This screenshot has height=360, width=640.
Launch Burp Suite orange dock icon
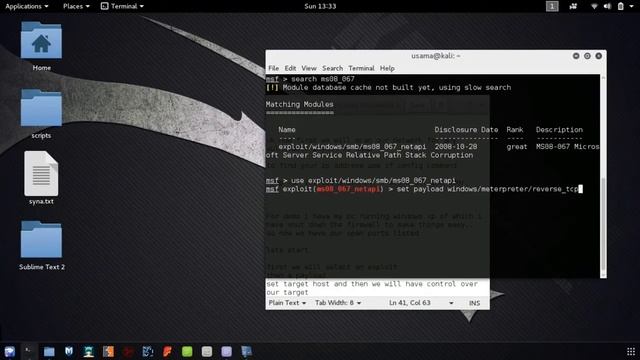click(x=109, y=351)
